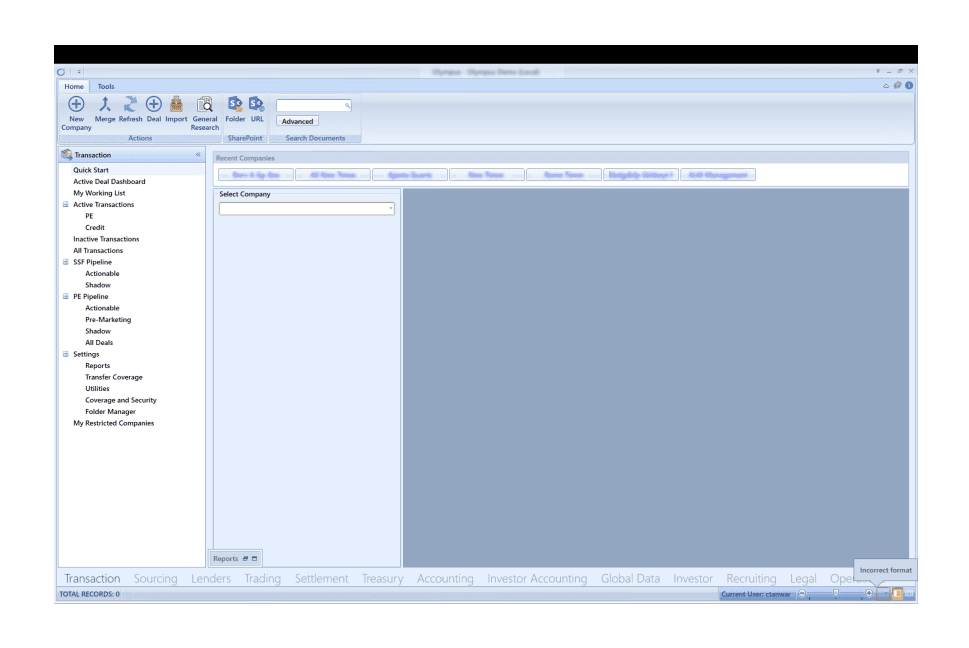Switch to the Tools ribbon tab
This screenshot has height=648, width=969.
coord(106,86)
